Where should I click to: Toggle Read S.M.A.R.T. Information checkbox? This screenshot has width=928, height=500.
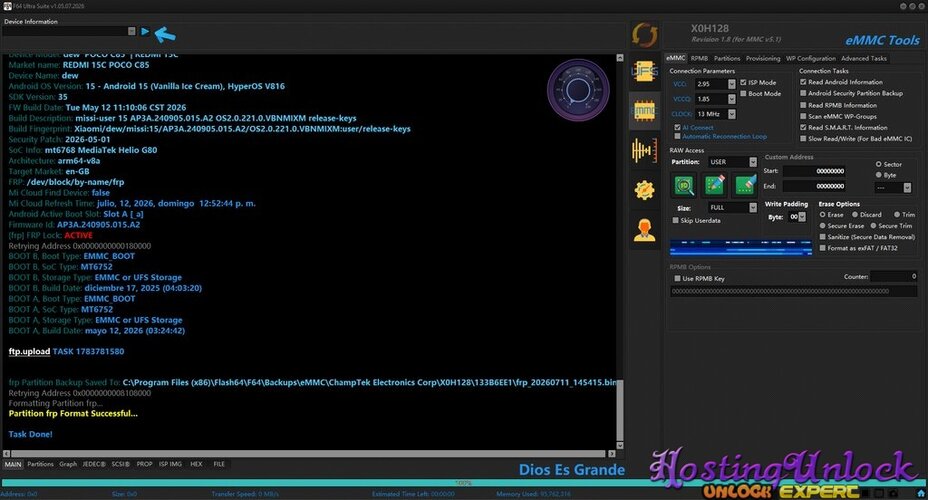[803, 127]
